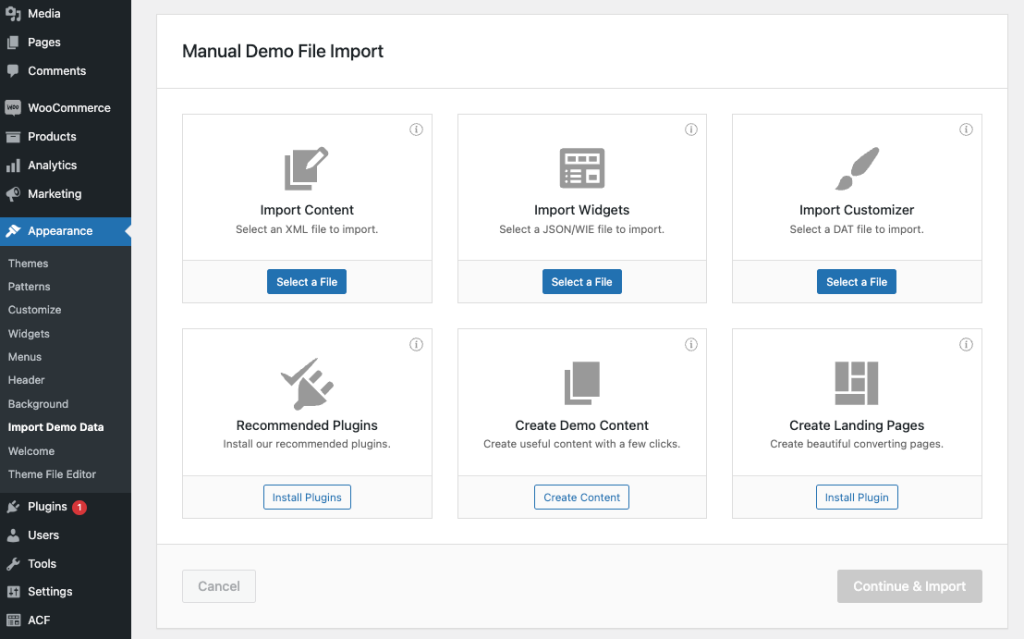Click the Create Landing Pages layout icon
This screenshot has width=1024, height=639.
point(856,381)
